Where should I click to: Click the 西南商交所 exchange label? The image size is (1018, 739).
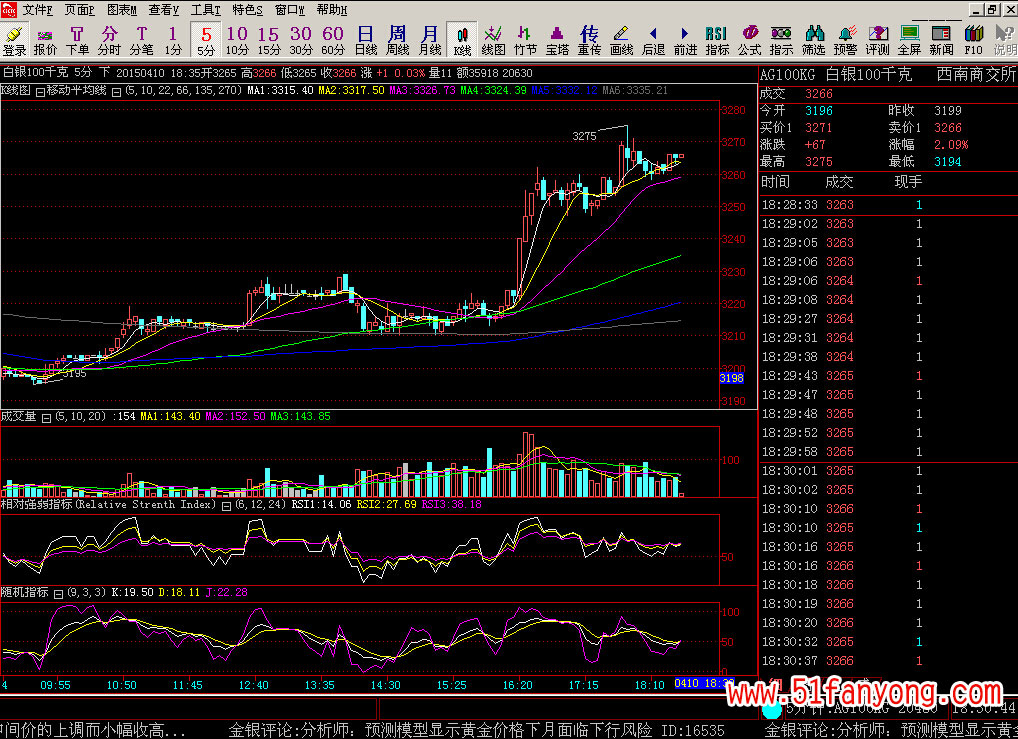(x=976, y=75)
